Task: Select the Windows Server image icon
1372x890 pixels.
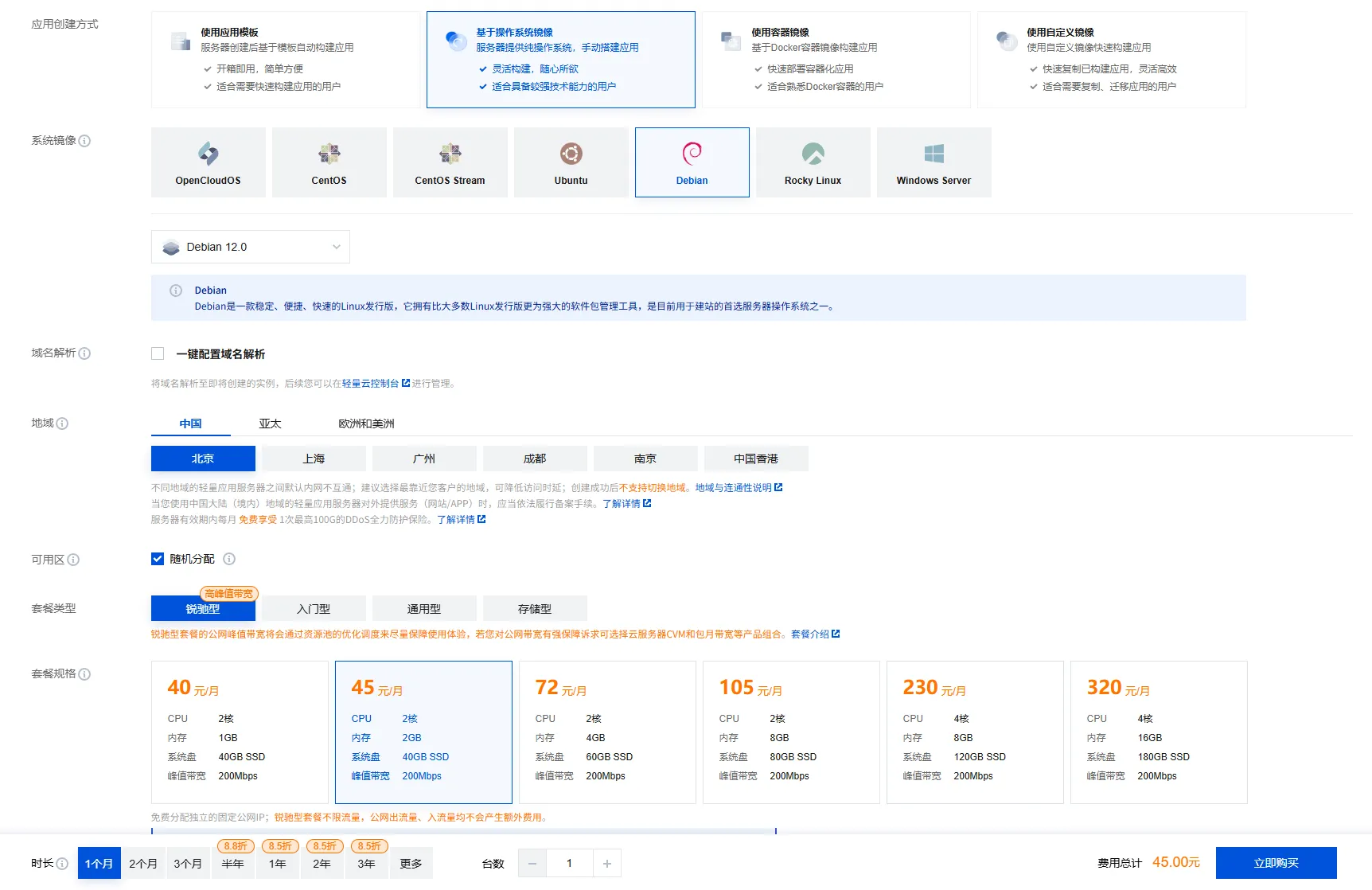Action: coord(934,154)
